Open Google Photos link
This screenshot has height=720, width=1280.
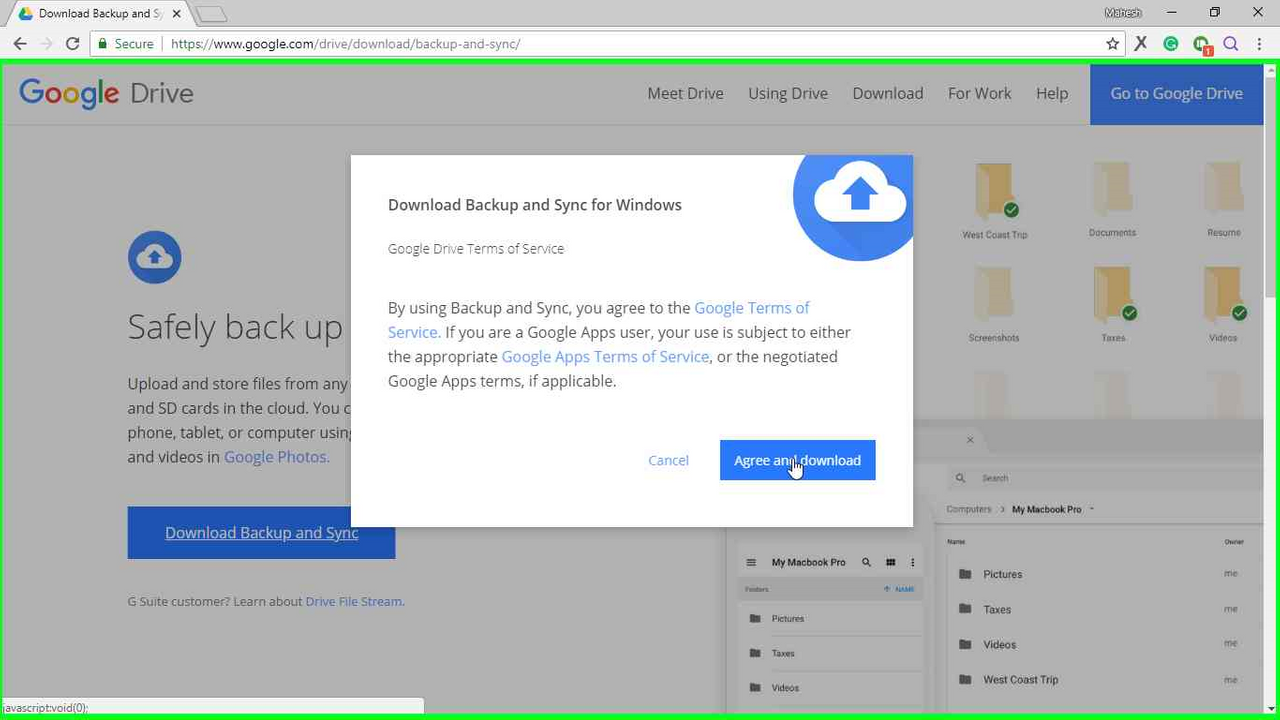pyautogui.click(x=276, y=456)
